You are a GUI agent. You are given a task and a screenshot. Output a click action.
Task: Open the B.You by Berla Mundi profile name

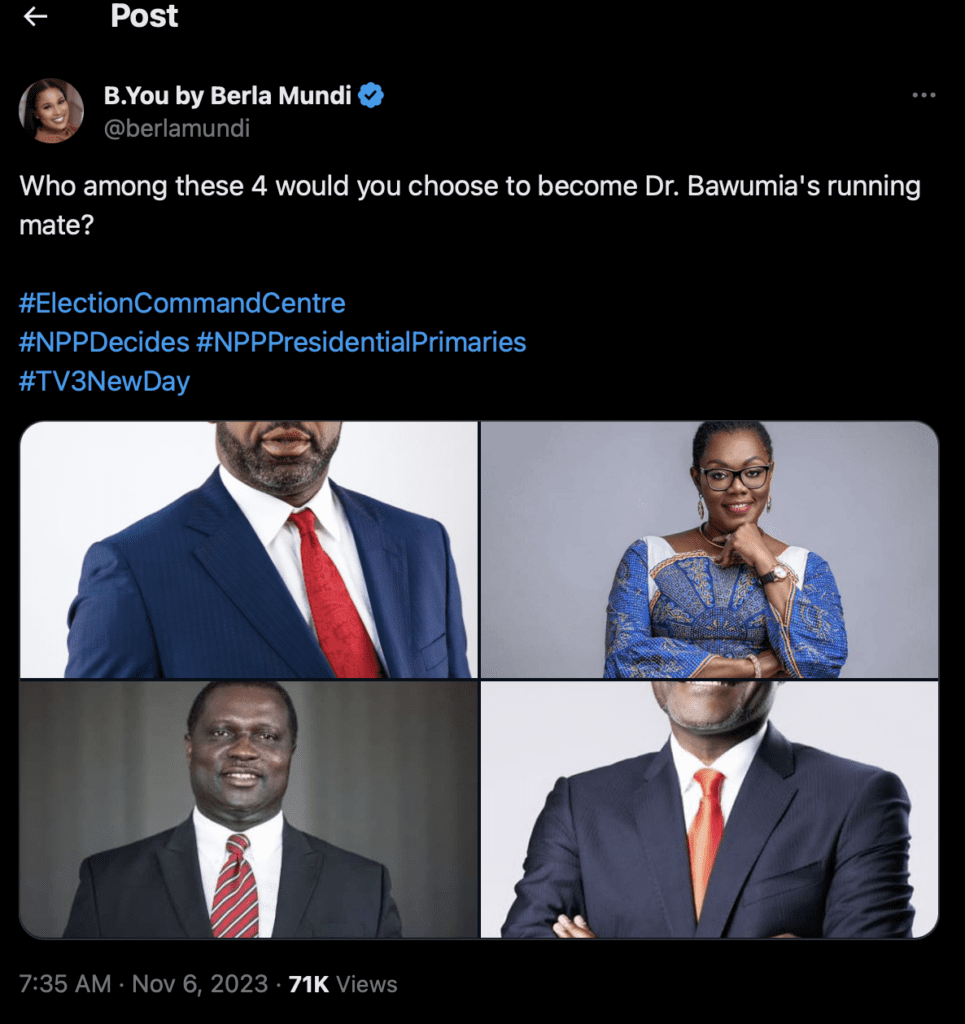tap(227, 95)
